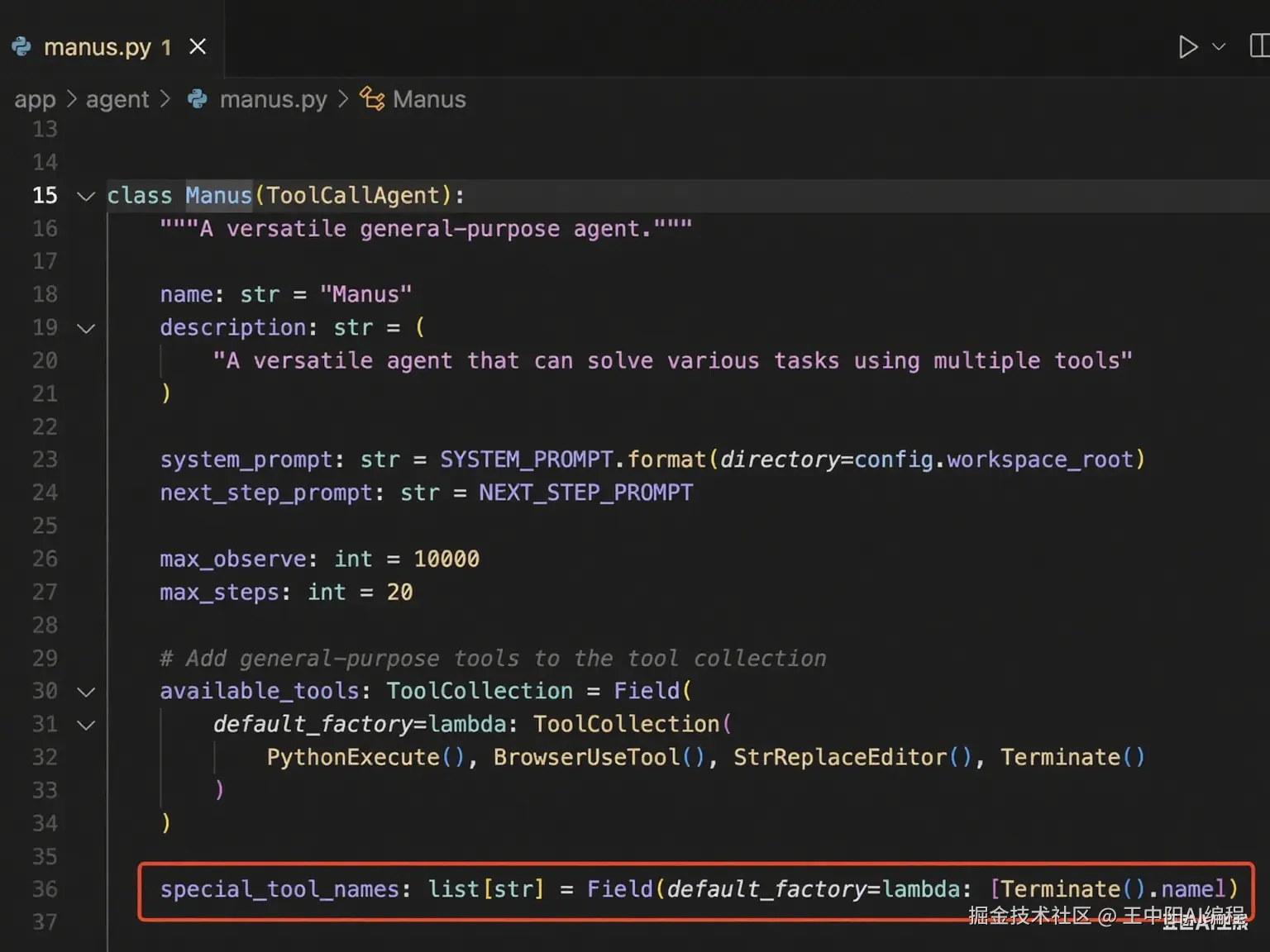Click BrowserUseTool() on line 32
Viewport: 1270px width, 952px height.
[599, 757]
